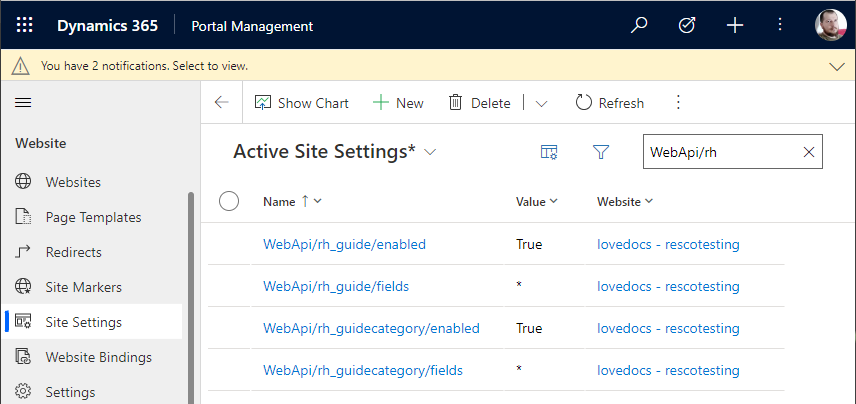Toggle the select all rows circle
The height and width of the screenshot is (404, 856).
229,201
